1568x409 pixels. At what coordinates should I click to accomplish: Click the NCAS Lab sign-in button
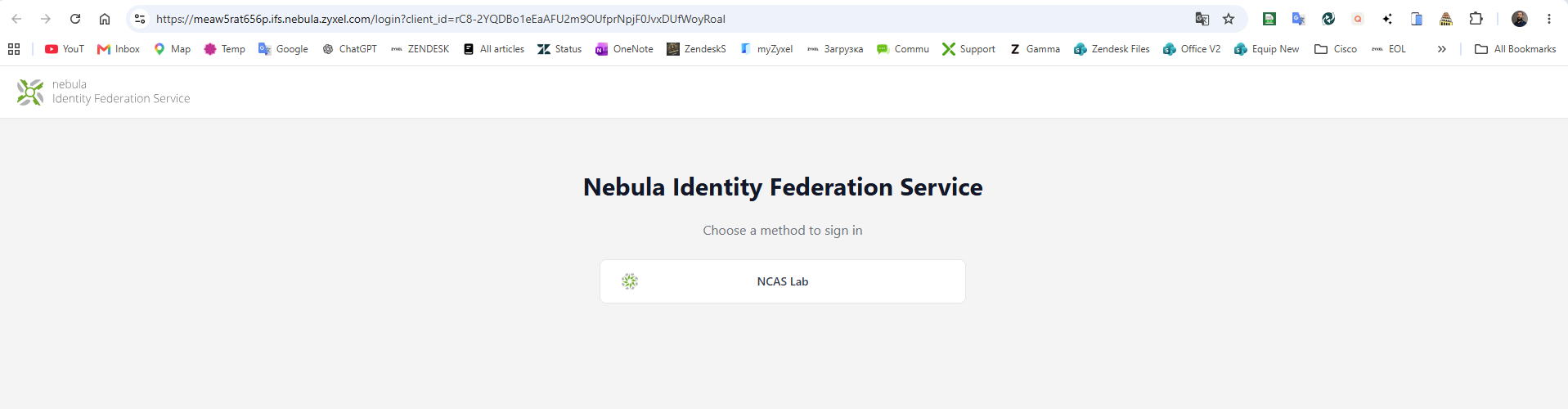(x=782, y=281)
